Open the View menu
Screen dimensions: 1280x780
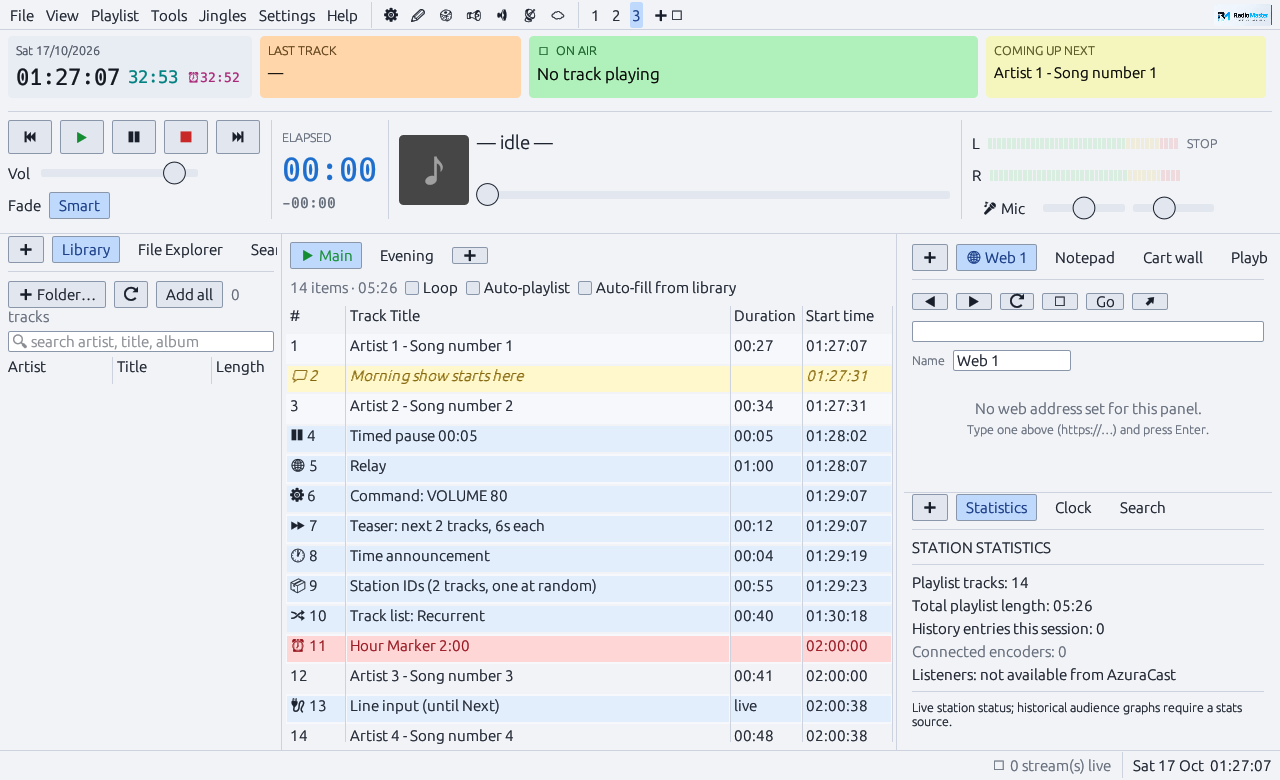62,15
